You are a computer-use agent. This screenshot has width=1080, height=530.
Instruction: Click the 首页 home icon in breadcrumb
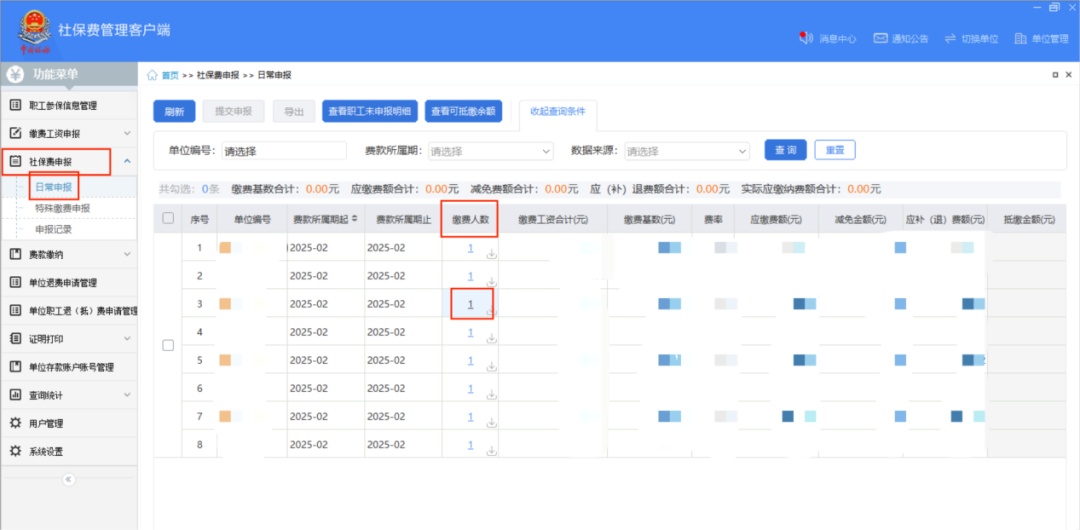point(152,75)
